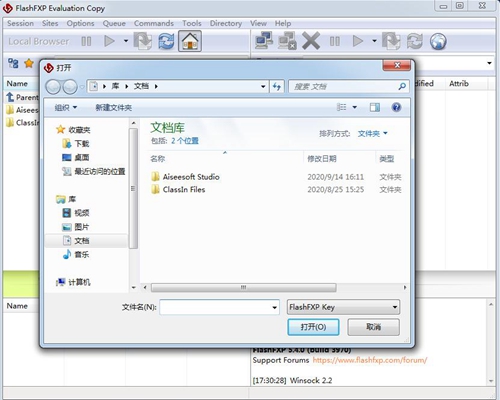Click the 打开(O) button
Image resolution: width=500 pixels, height=400 pixels.
[313, 327]
